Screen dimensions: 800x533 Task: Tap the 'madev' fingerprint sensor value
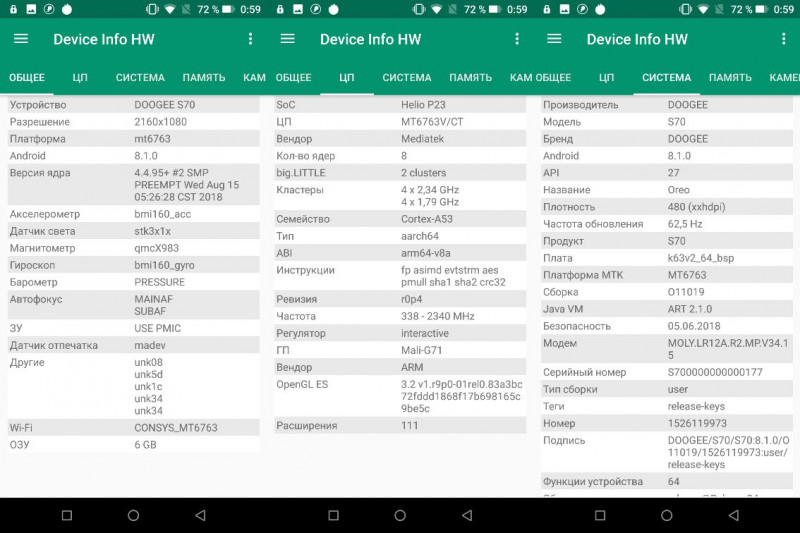point(150,345)
